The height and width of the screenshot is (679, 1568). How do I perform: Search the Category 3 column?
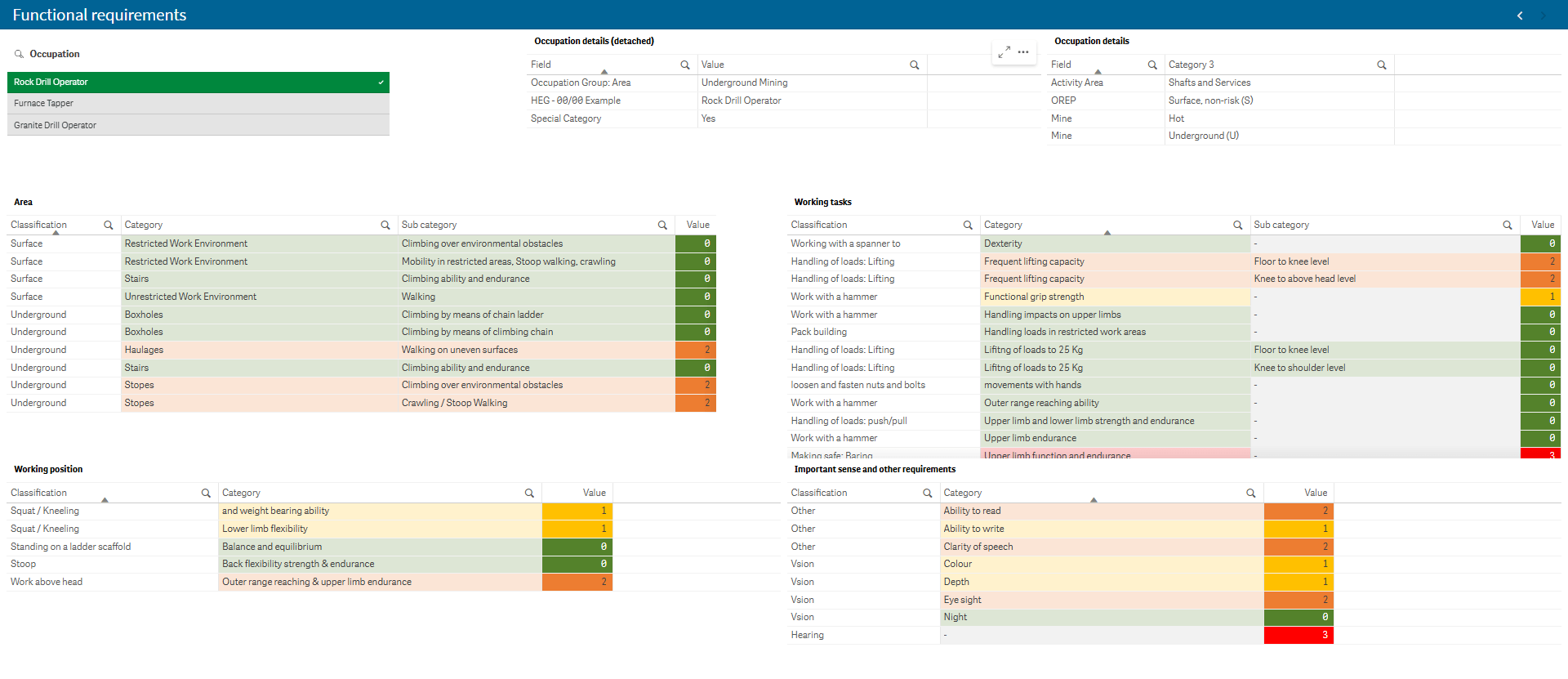coord(1381,65)
